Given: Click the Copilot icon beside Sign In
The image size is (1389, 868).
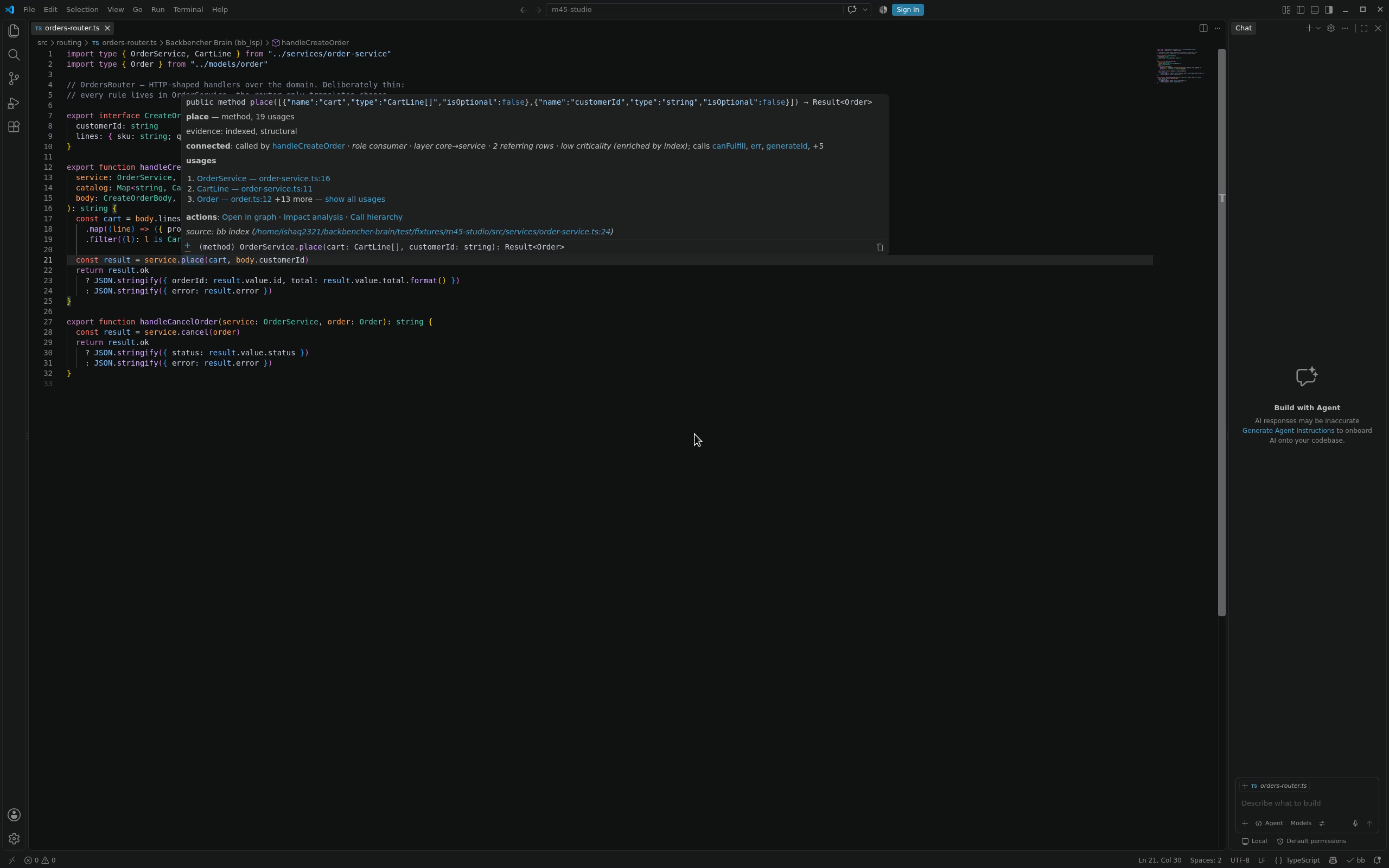Looking at the screenshot, I should (x=883, y=10).
